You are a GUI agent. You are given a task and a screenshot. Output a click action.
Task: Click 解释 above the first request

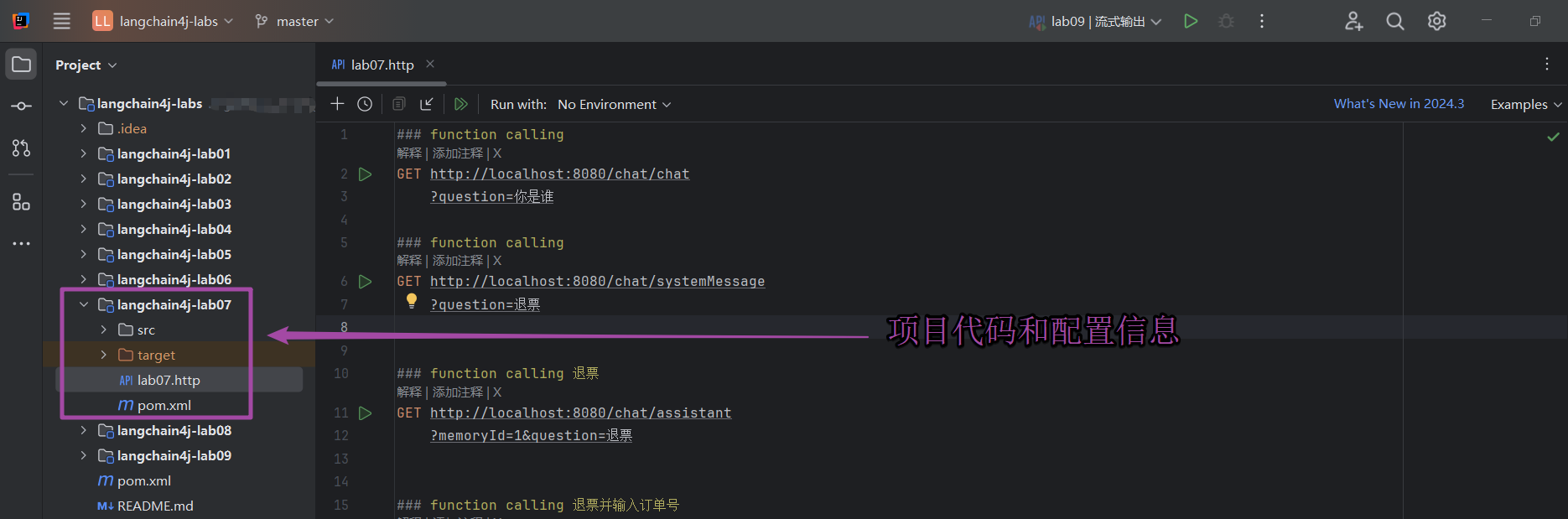pos(409,153)
